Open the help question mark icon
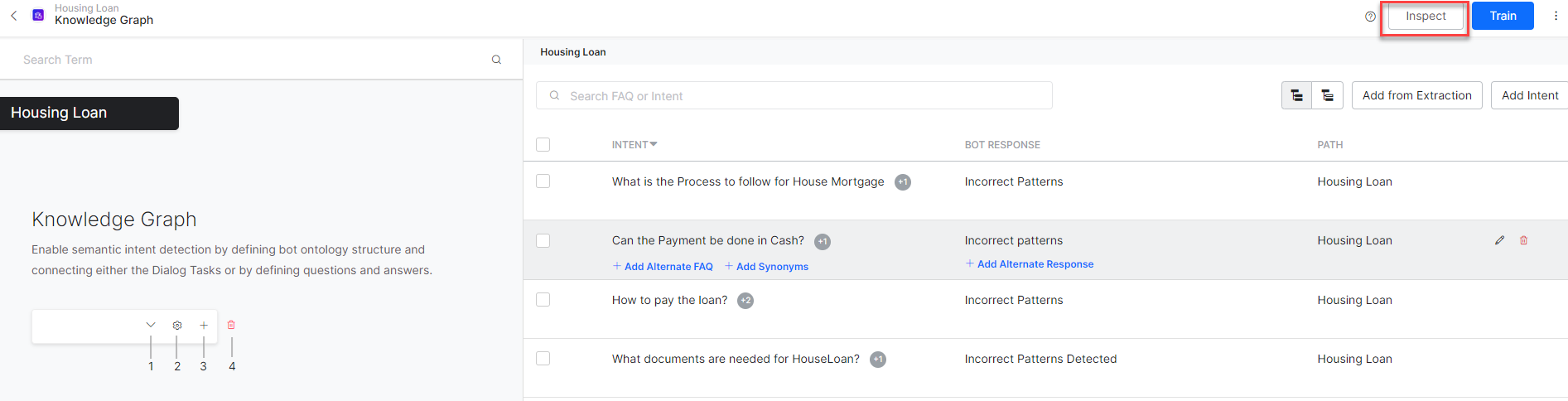Image resolution: width=1568 pixels, height=401 pixels. pos(1370,17)
